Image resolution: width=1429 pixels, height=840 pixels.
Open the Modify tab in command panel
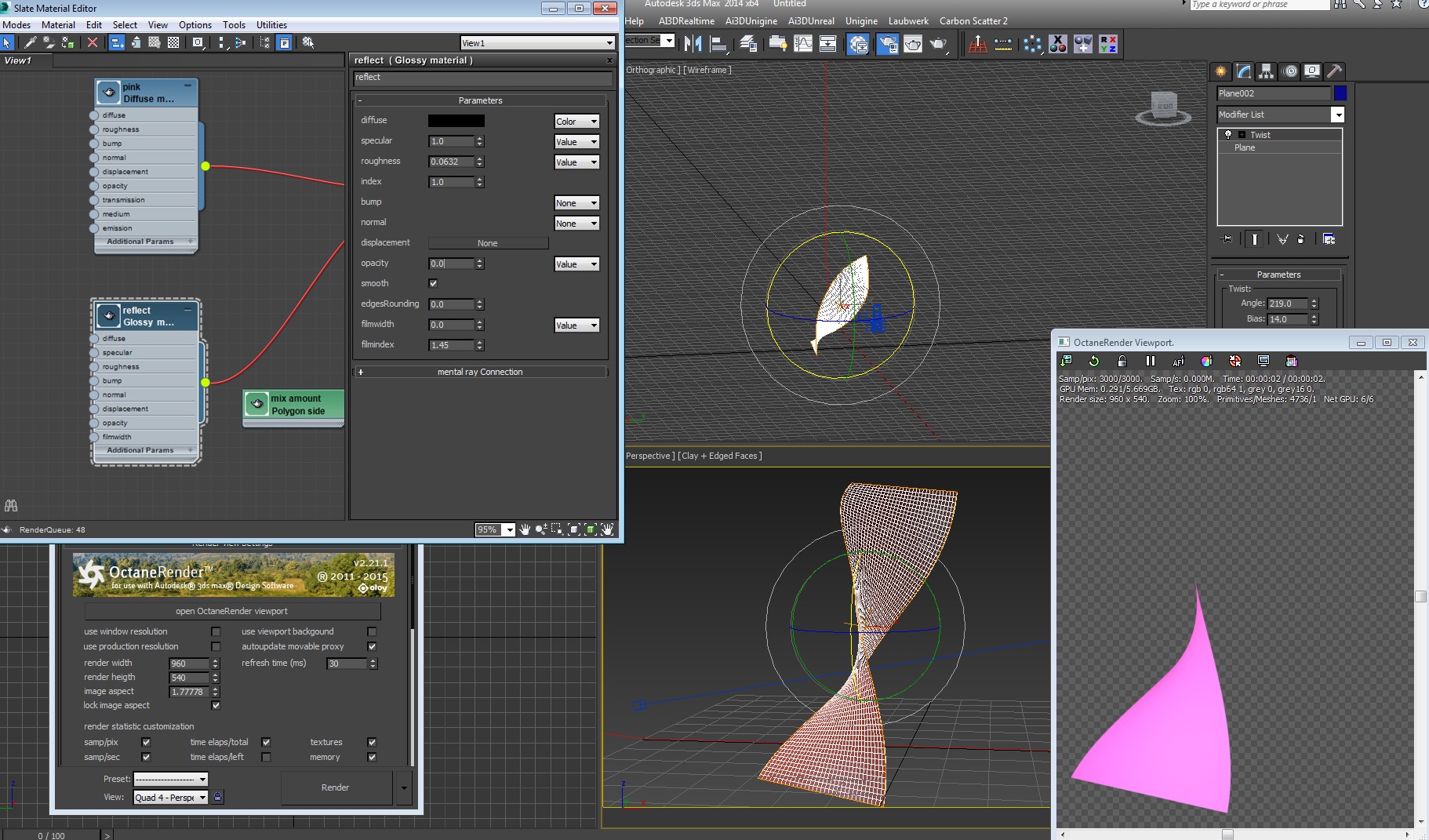(x=1244, y=71)
